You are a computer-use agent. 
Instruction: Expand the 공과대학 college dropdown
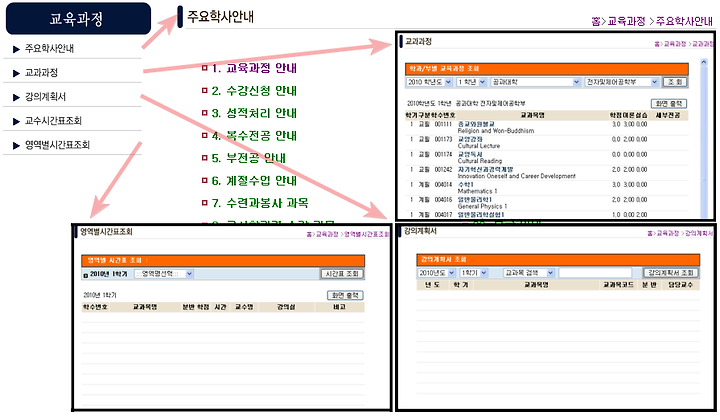click(x=535, y=82)
